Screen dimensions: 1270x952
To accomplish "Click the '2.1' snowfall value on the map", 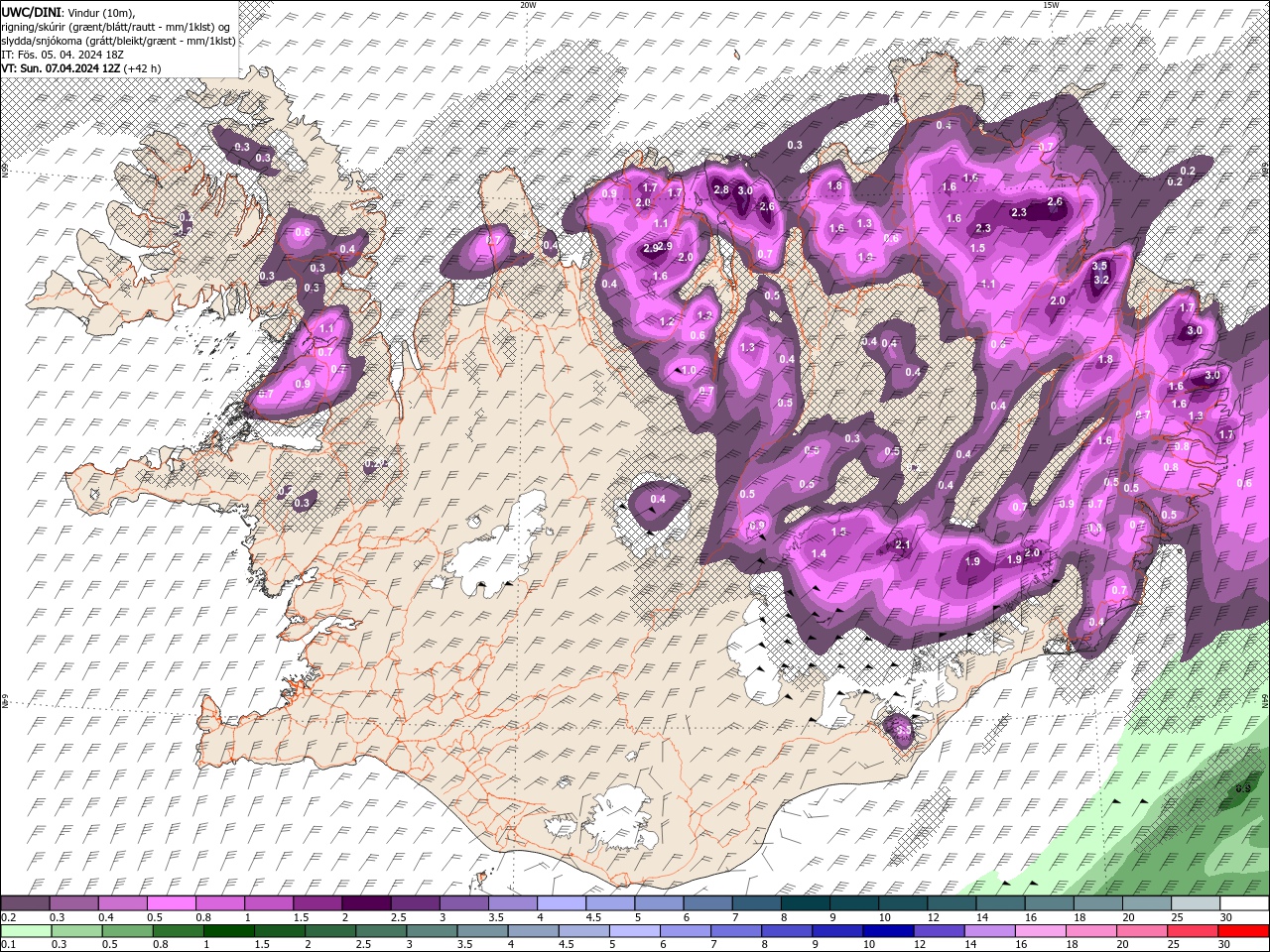I will [x=903, y=544].
